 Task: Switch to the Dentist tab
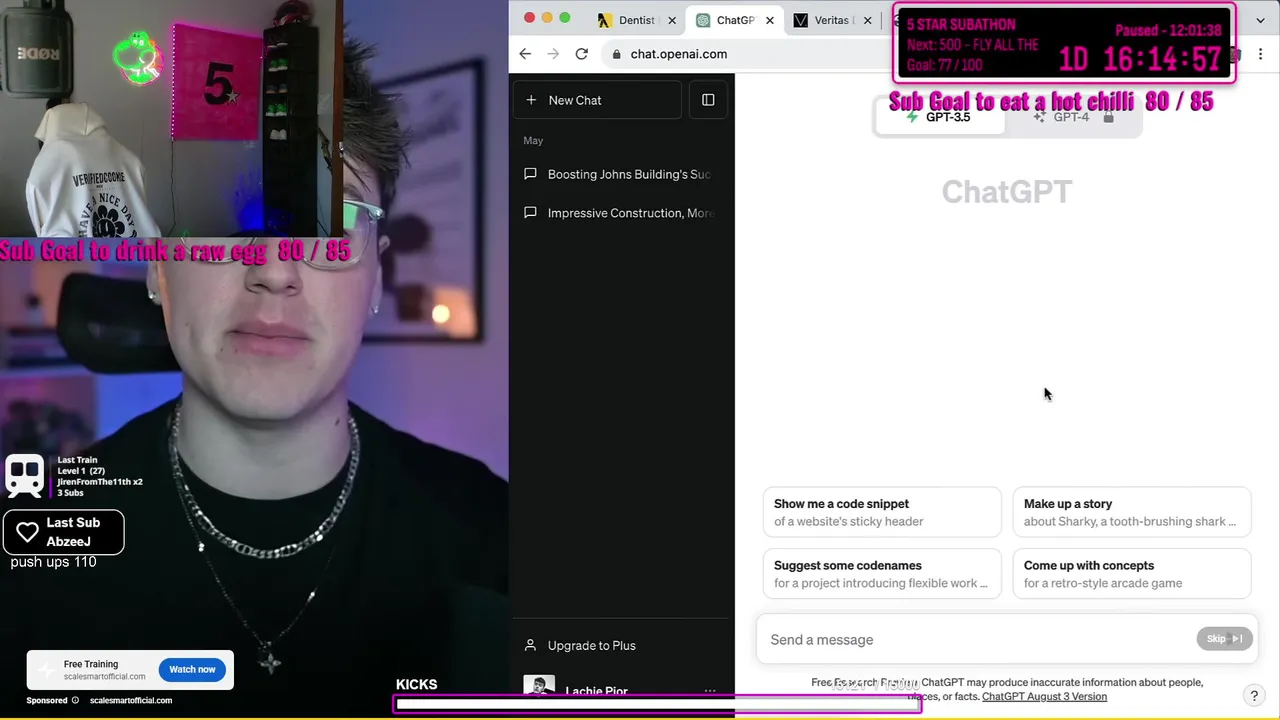coord(637,20)
